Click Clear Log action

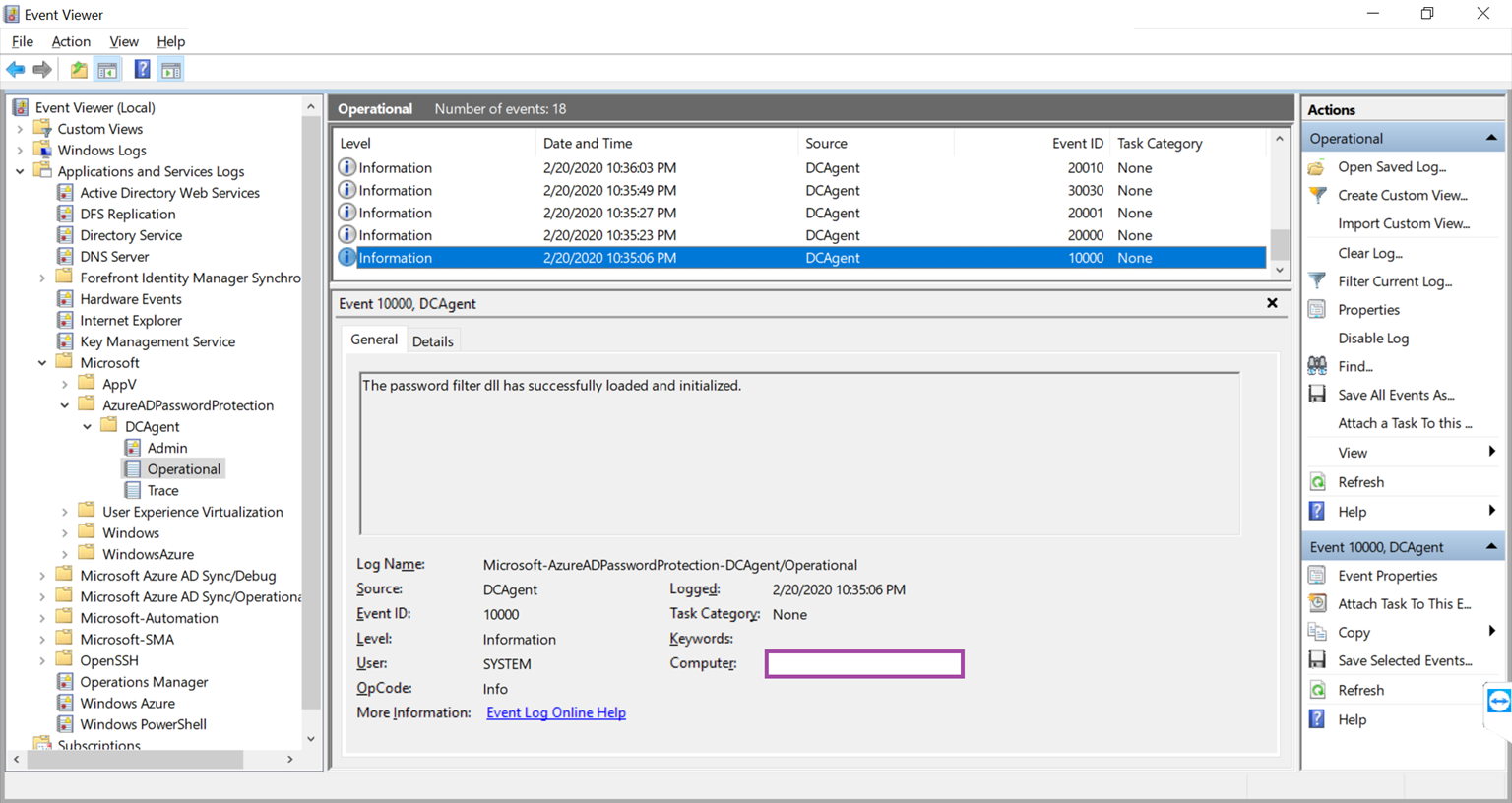coord(1370,253)
